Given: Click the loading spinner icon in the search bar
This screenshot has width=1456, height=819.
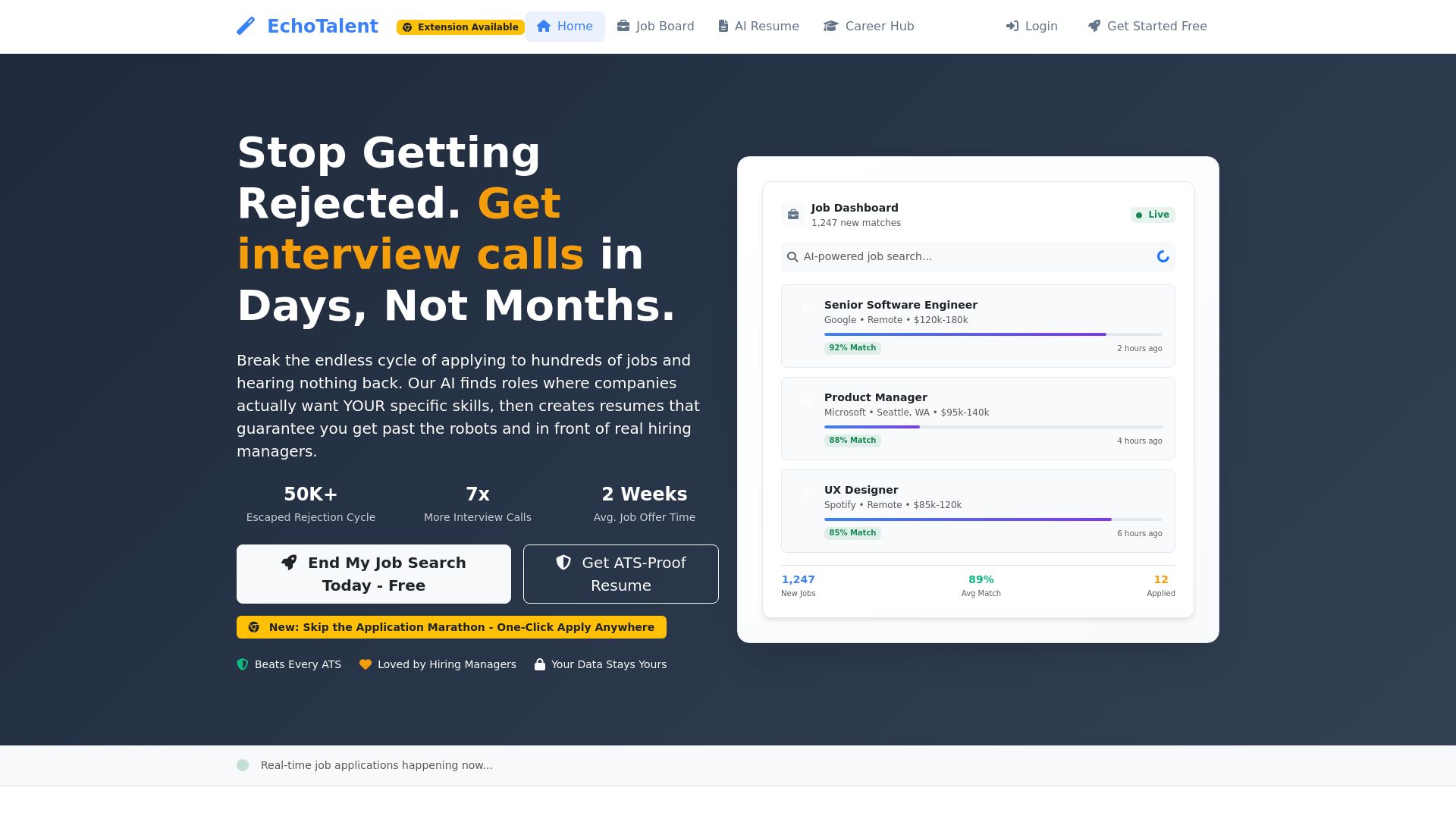Looking at the screenshot, I should 1163,256.
